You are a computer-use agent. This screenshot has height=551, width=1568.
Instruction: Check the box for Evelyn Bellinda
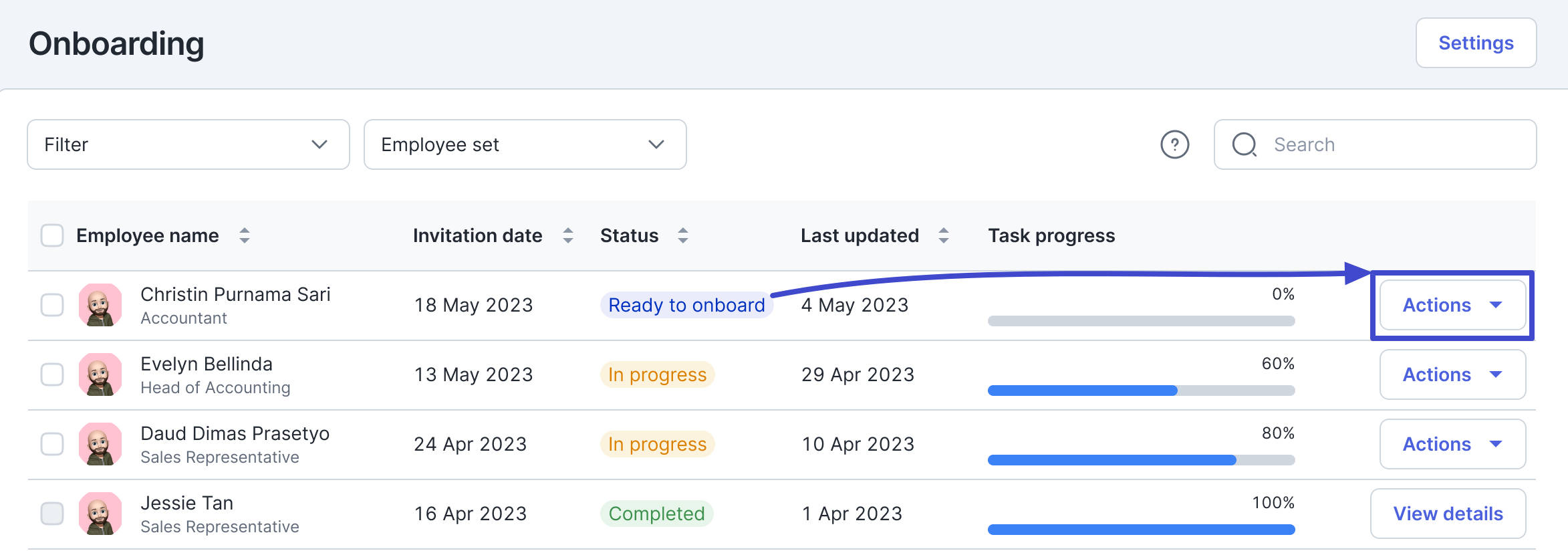click(52, 374)
